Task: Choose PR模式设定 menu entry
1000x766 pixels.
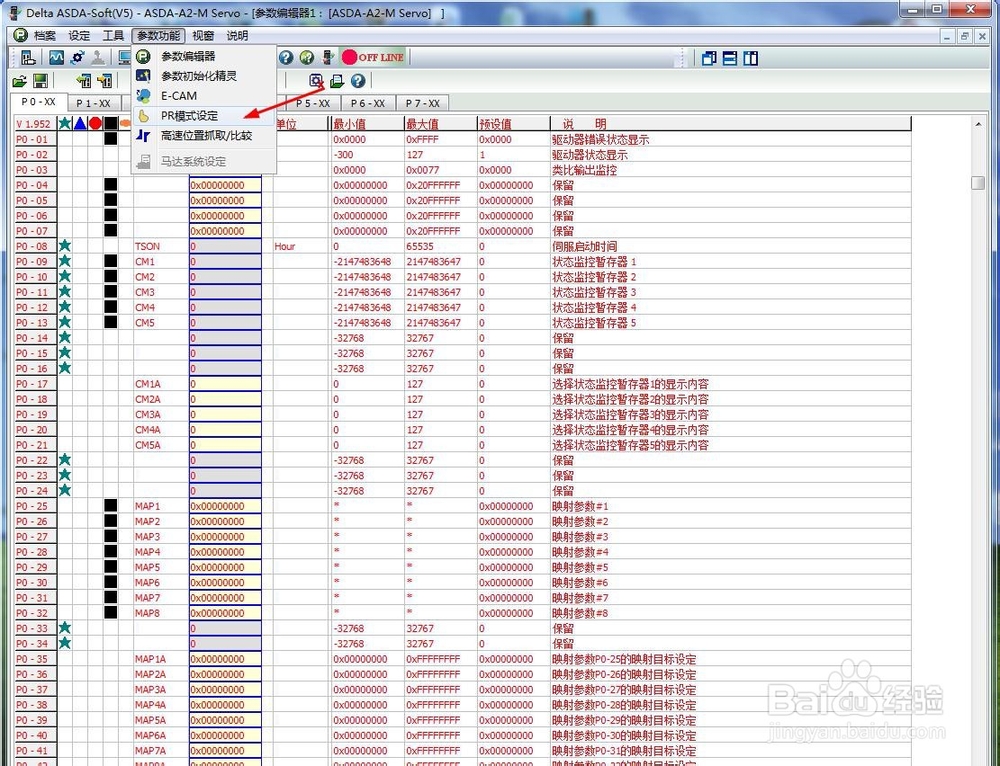Action: point(204,115)
